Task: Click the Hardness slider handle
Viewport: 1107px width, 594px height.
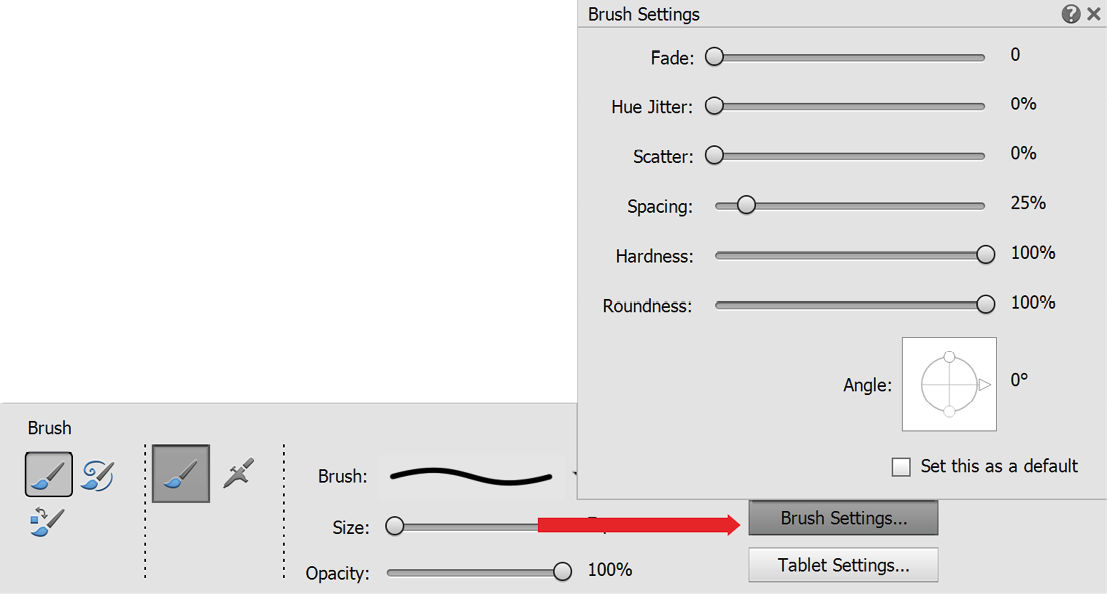Action: coord(986,254)
